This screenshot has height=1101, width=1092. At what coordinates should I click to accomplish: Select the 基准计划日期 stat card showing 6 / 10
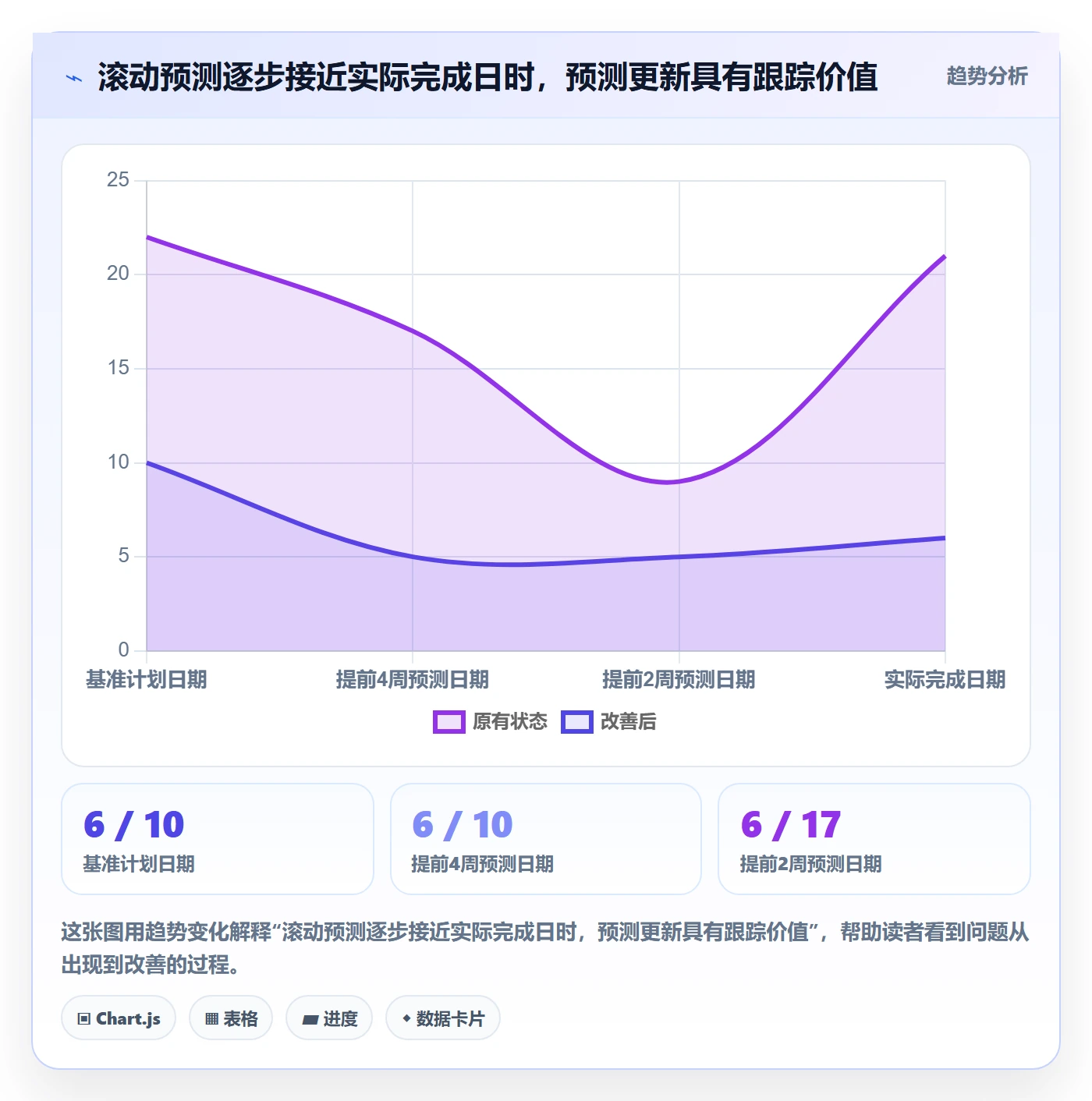[x=218, y=839]
